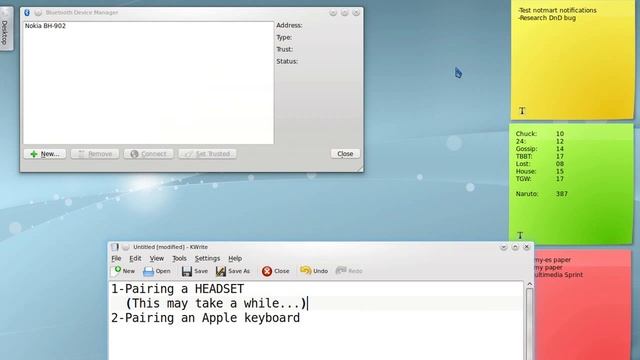
Task: Open the Help menu in KWrite
Action: click(235, 258)
